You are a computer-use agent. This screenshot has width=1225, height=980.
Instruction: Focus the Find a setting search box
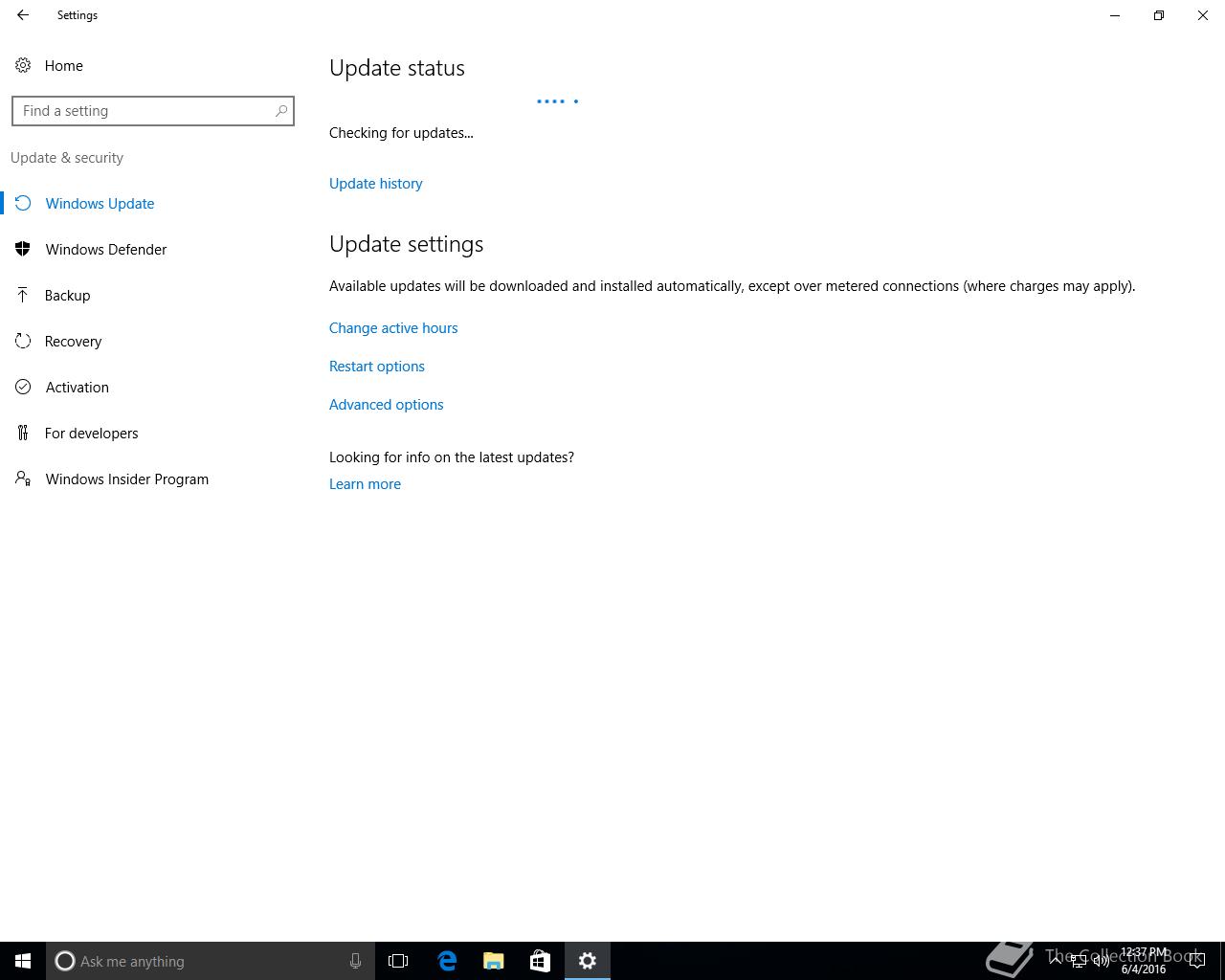pos(153,111)
